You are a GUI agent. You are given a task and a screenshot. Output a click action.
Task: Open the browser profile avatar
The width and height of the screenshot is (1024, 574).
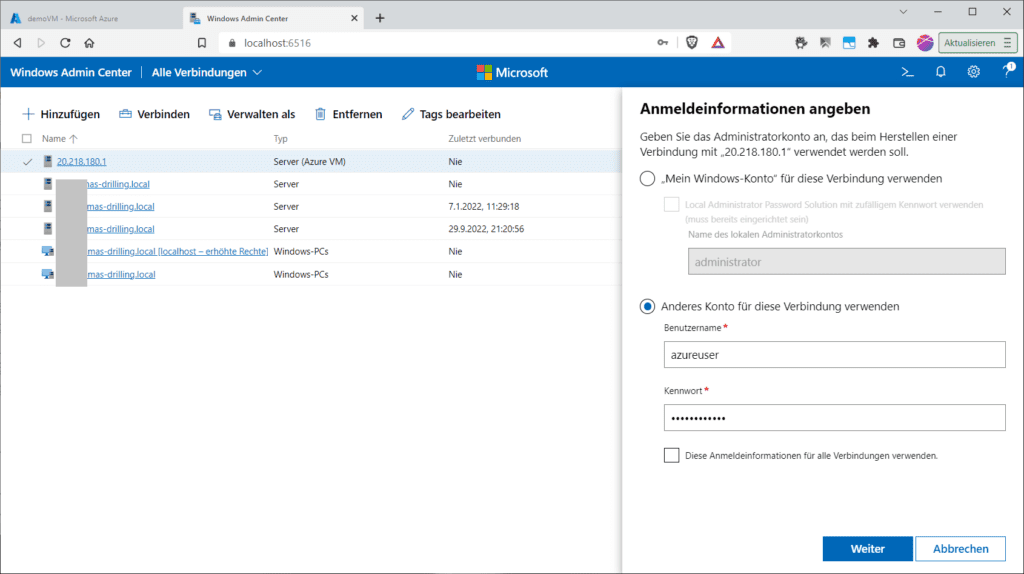pyautogui.click(x=925, y=43)
